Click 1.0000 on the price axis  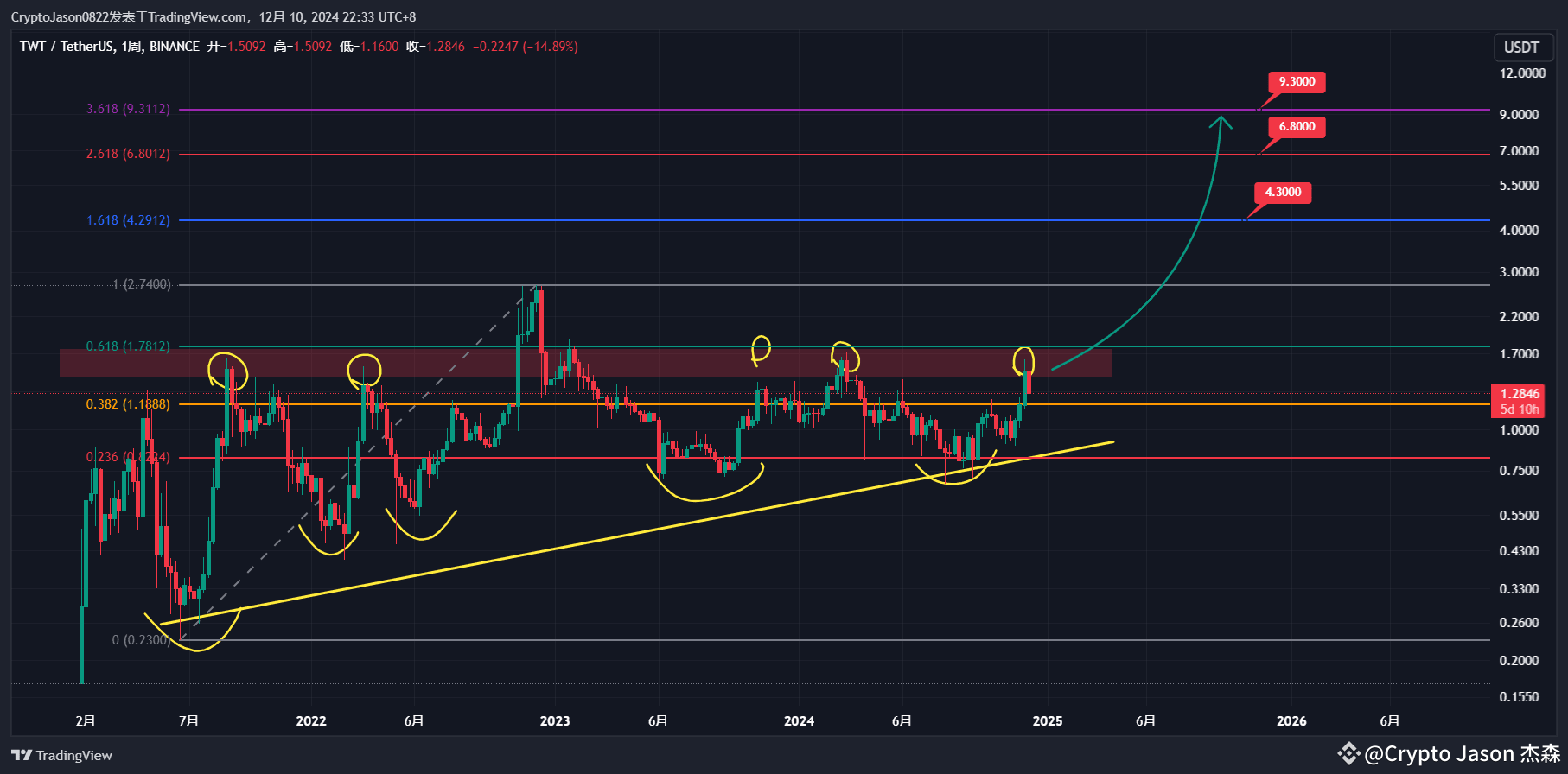click(1519, 430)
